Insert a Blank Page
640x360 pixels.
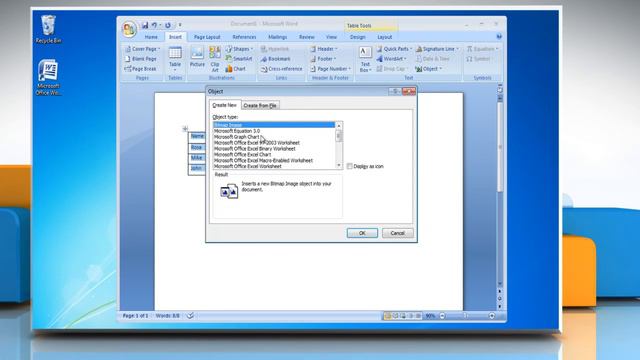point(140,59)
